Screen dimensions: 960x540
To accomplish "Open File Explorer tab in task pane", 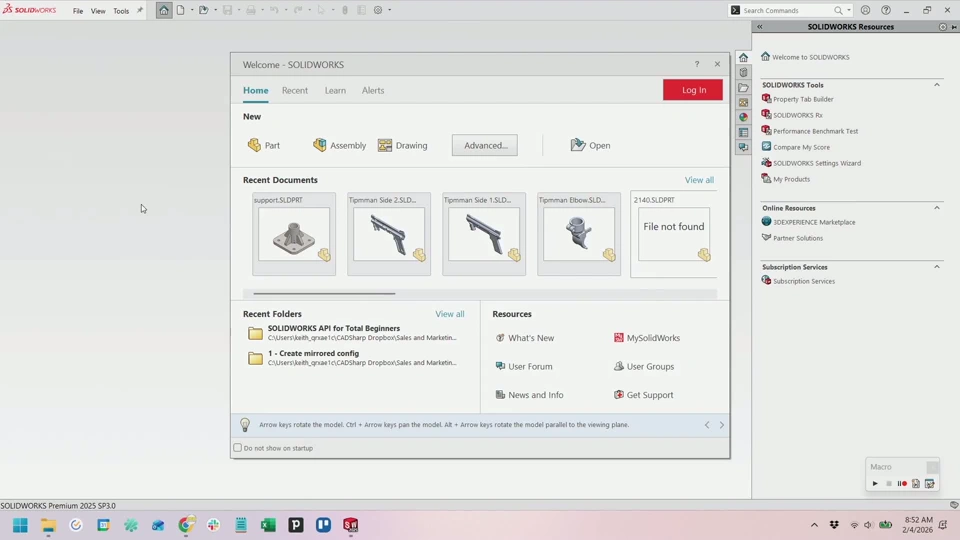I will coord(743,87).
